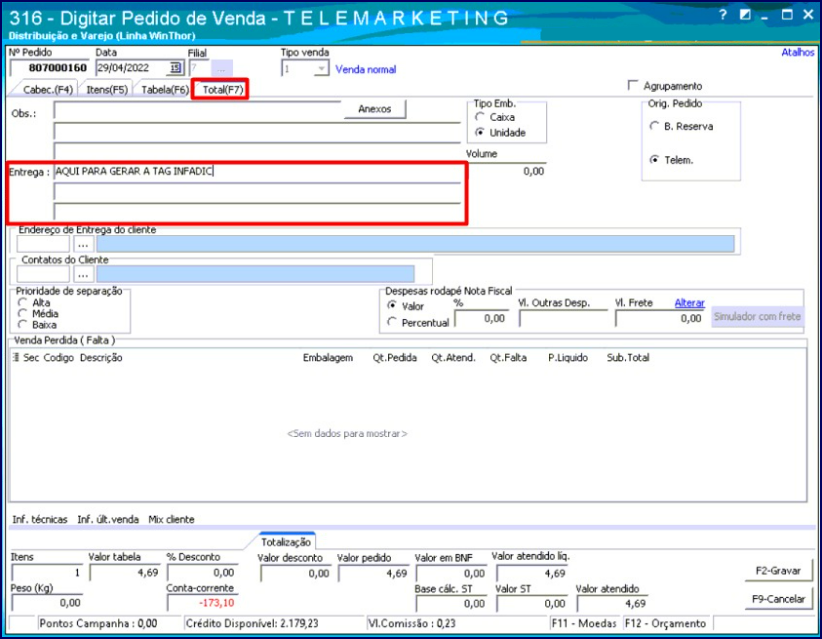Viewport: 822px width, 639px height.
Task: Switch to Cabec.(F4) tab
Action: 47,90
